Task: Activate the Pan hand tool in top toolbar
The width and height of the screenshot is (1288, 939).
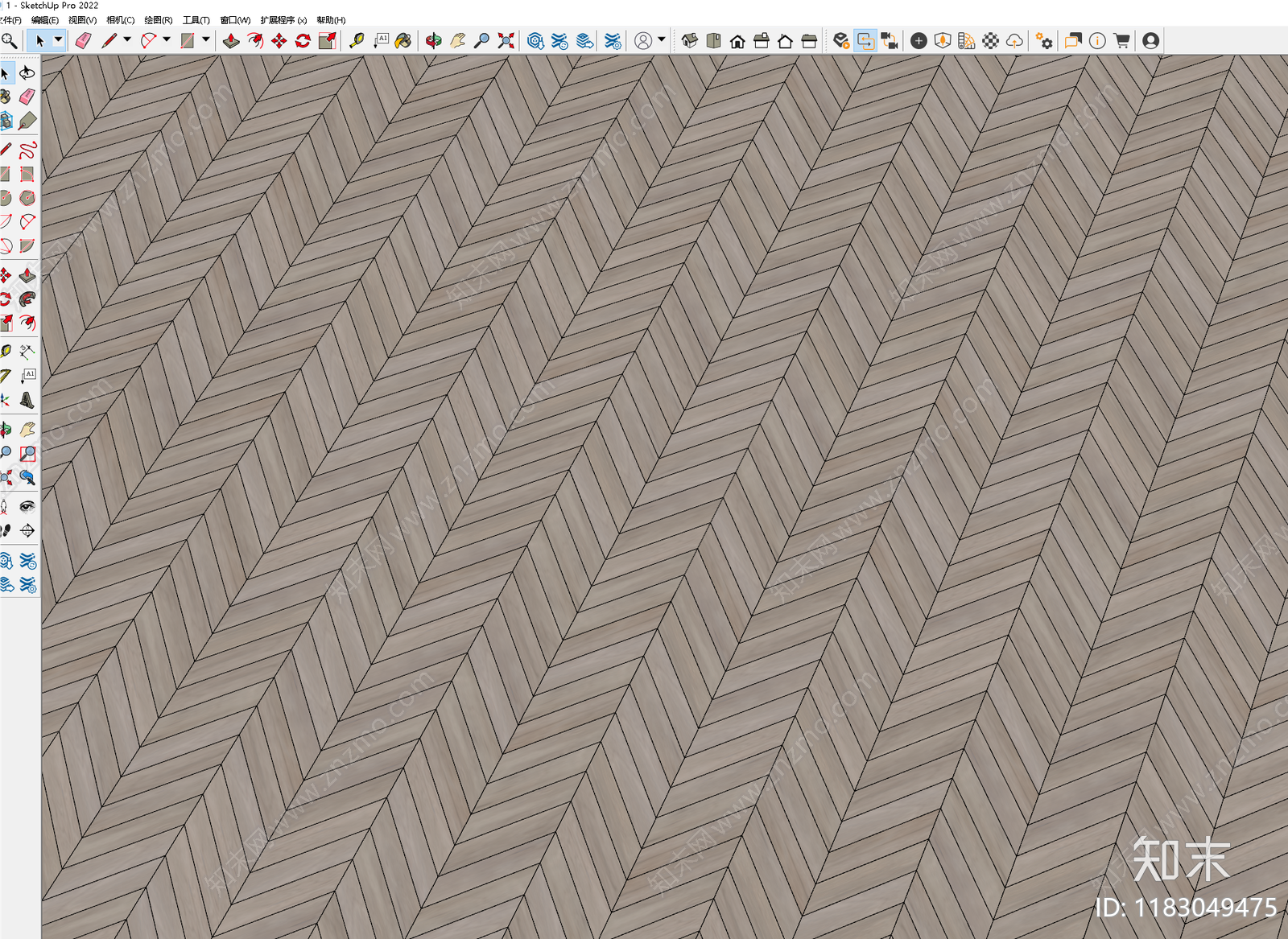Action: tap(457, 40)
